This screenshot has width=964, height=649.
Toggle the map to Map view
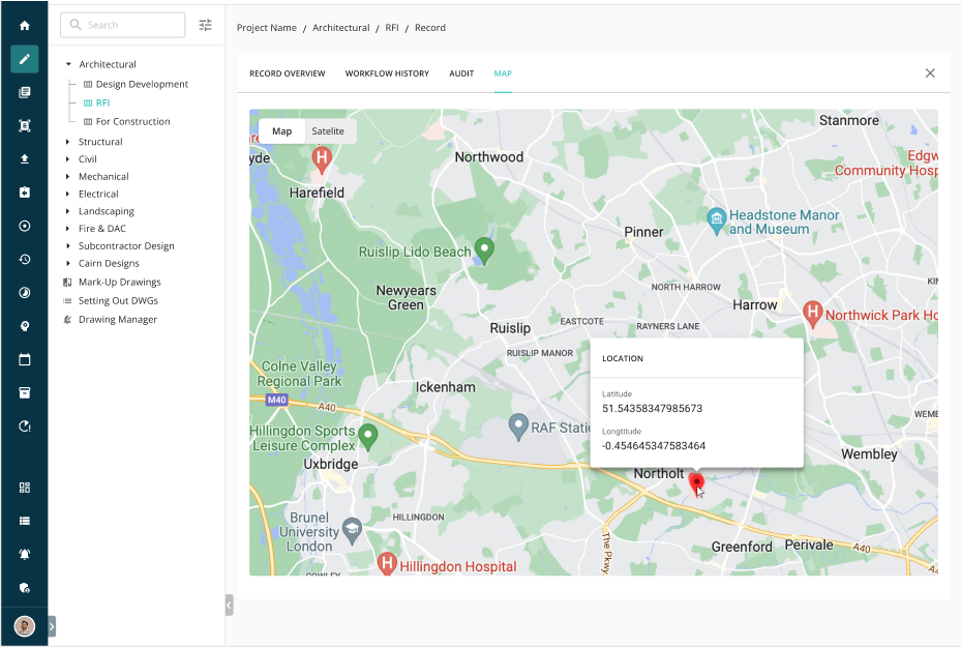pyautogui.click(x=282, y=131)
